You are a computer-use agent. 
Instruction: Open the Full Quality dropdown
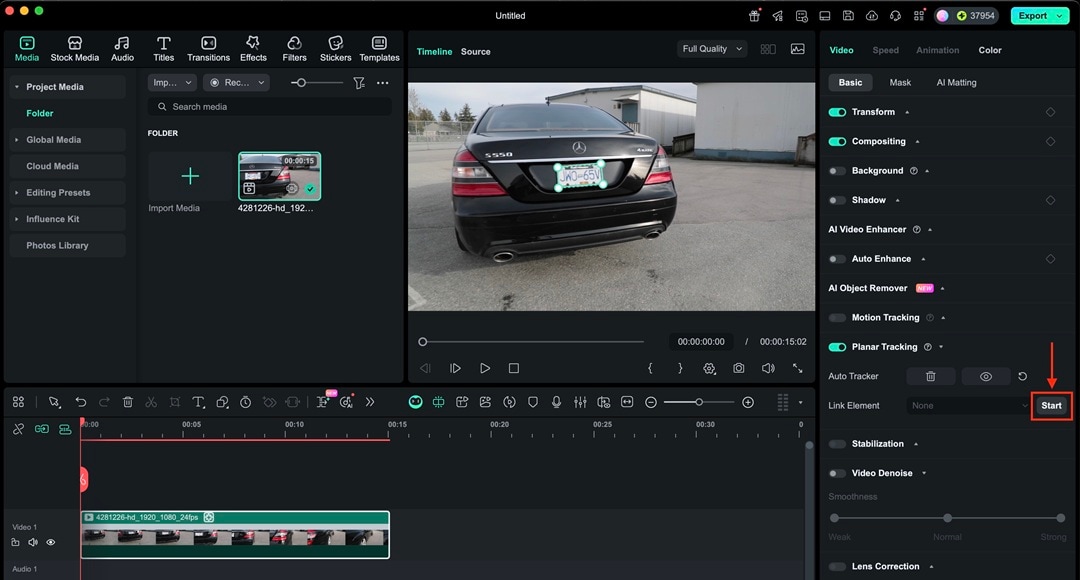pyautogui.click(x=712, y=49)
